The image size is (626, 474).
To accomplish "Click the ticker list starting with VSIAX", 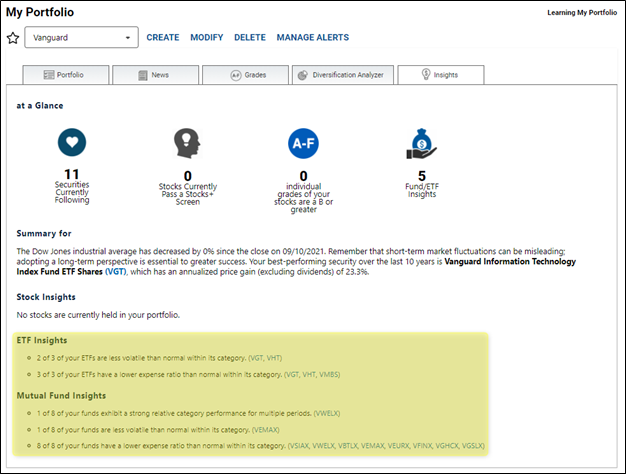I will (x=386, y=446).
